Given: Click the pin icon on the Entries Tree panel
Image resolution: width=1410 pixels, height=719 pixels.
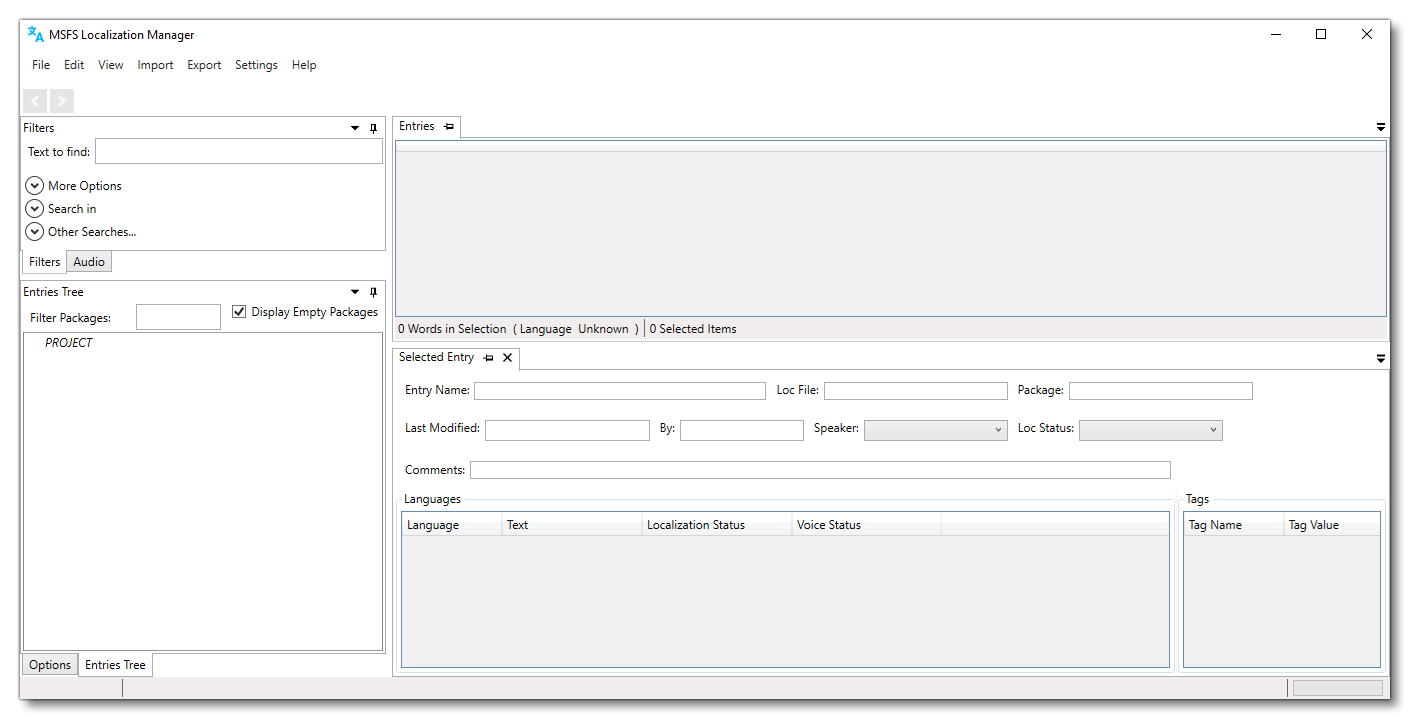Looking at the screenshot, I should [372, 291].
